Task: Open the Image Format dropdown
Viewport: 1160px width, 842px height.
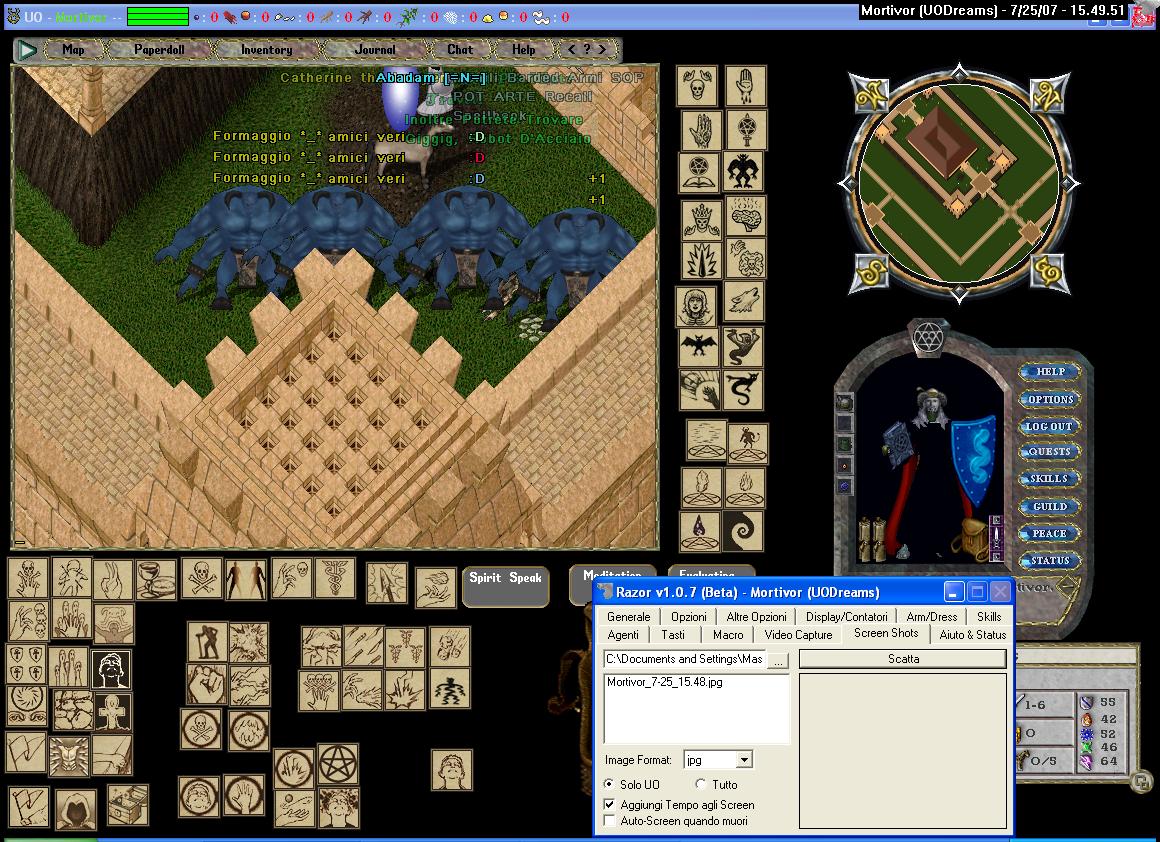Action: click(x=744, y=760)
